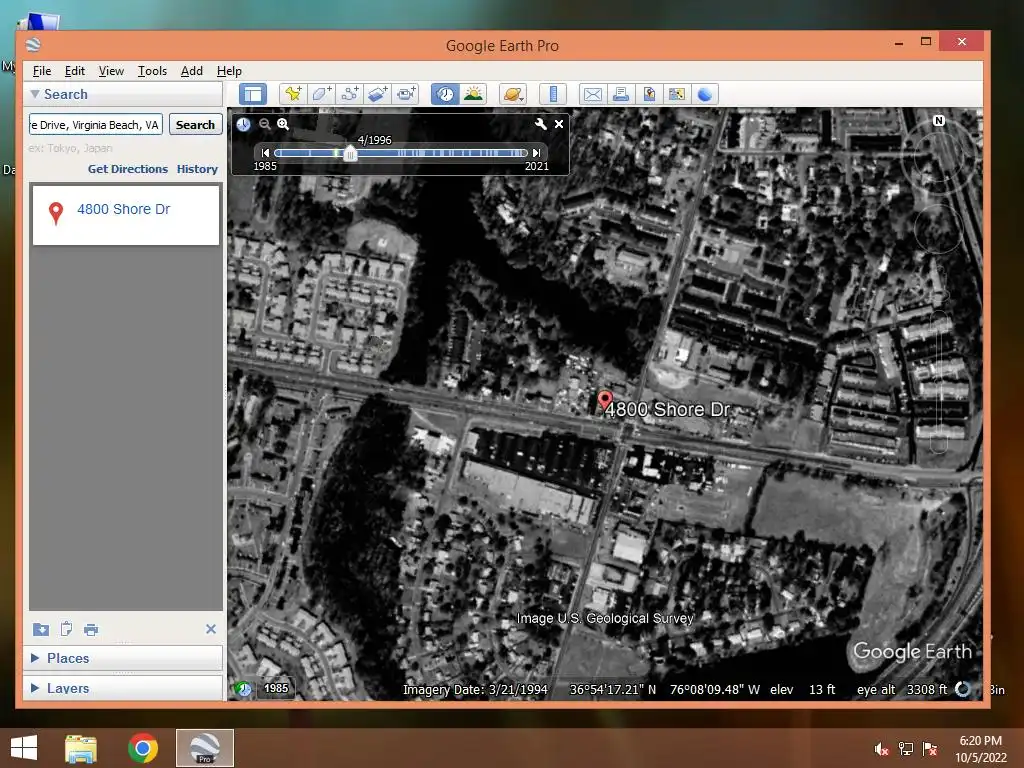Click the Record a Tour icon
The height and width of the screenshot is (768, 1024).
click(x=406, y=94)
